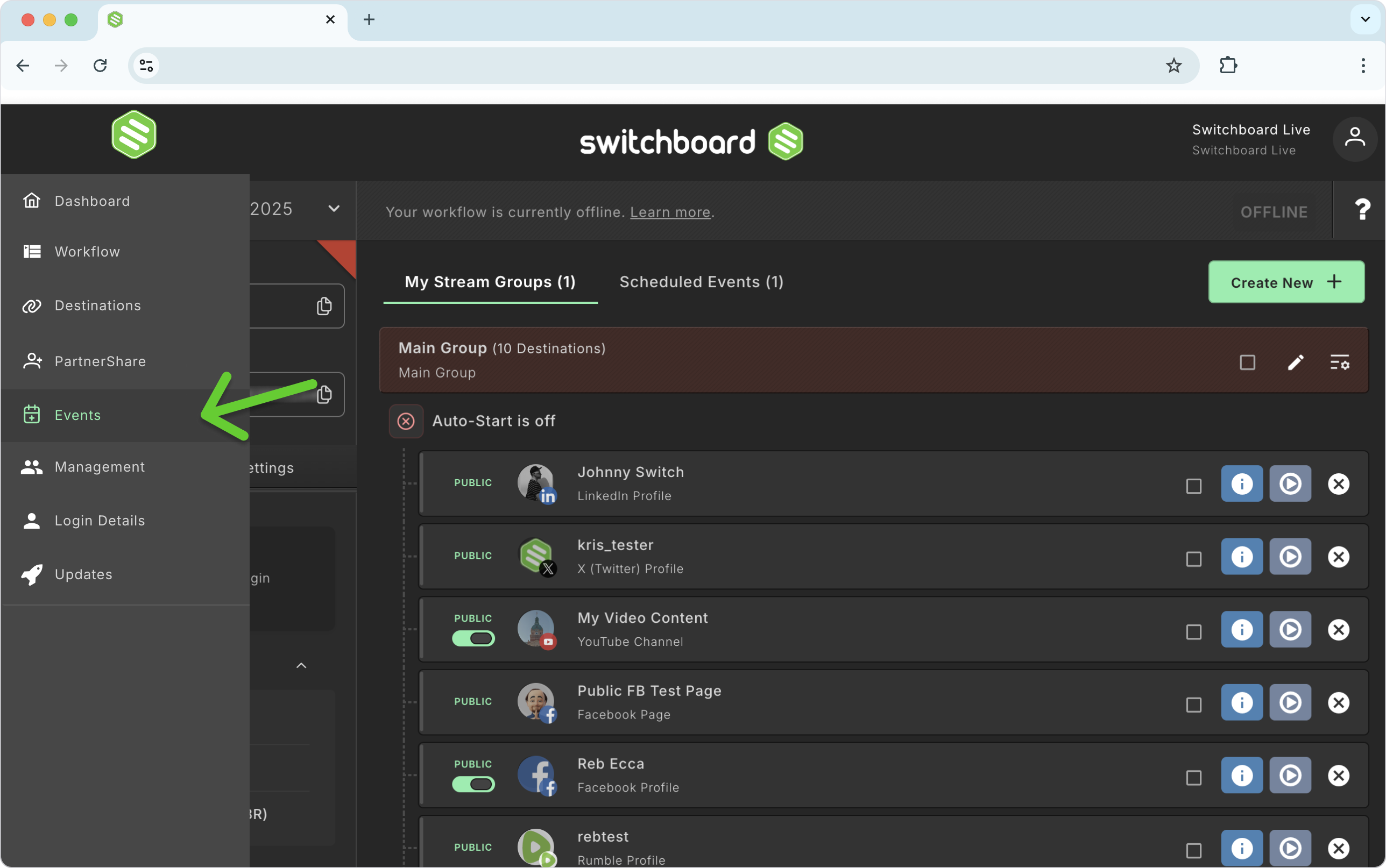
Task: Open the Dashboard from the sidebar
Action: (x=125, y=201)
